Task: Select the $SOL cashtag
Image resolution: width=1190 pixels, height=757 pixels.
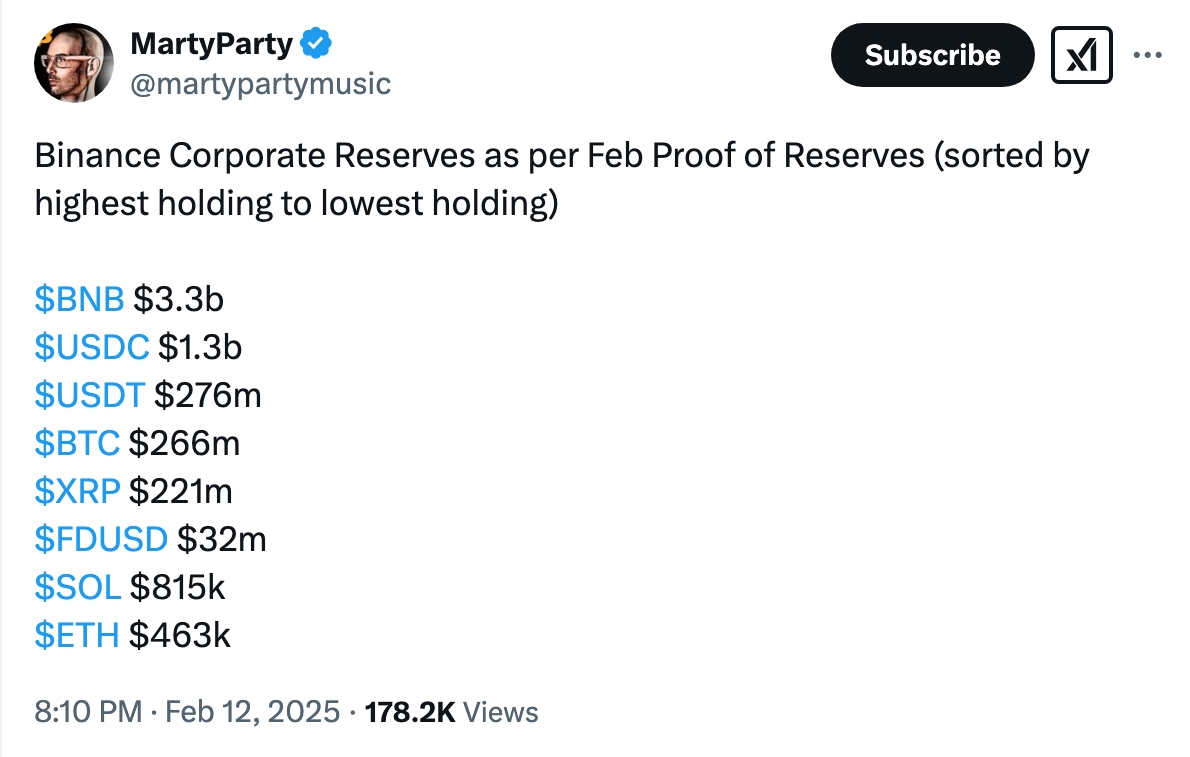Action: tap(80, 587)
